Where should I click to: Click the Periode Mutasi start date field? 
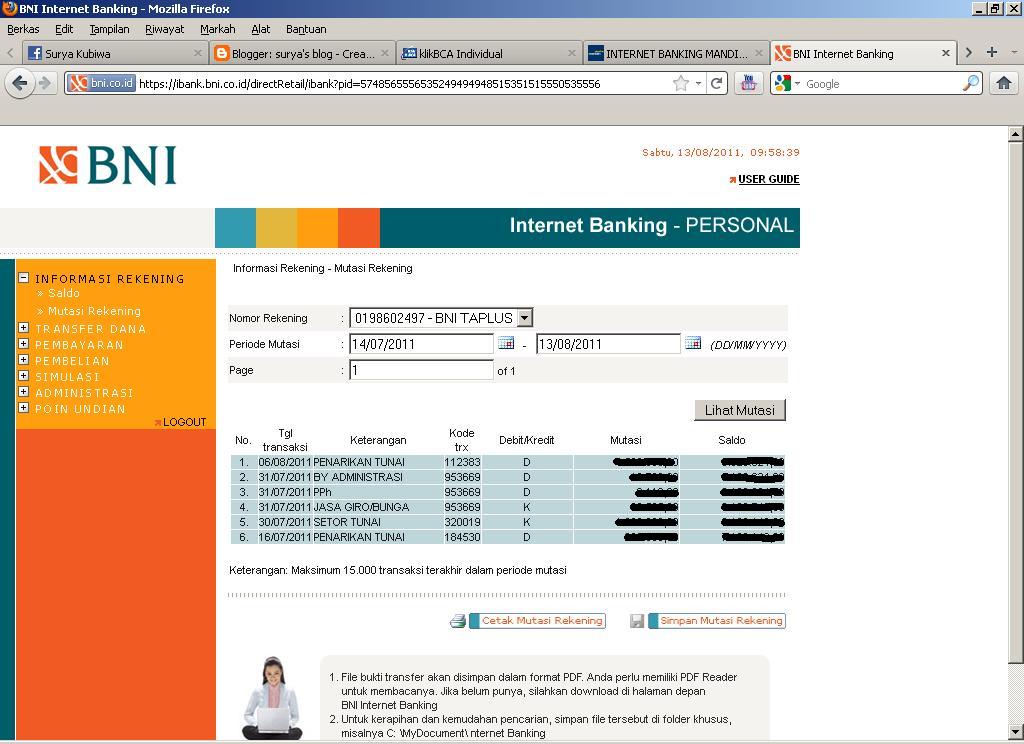click(x=421, y=344)
